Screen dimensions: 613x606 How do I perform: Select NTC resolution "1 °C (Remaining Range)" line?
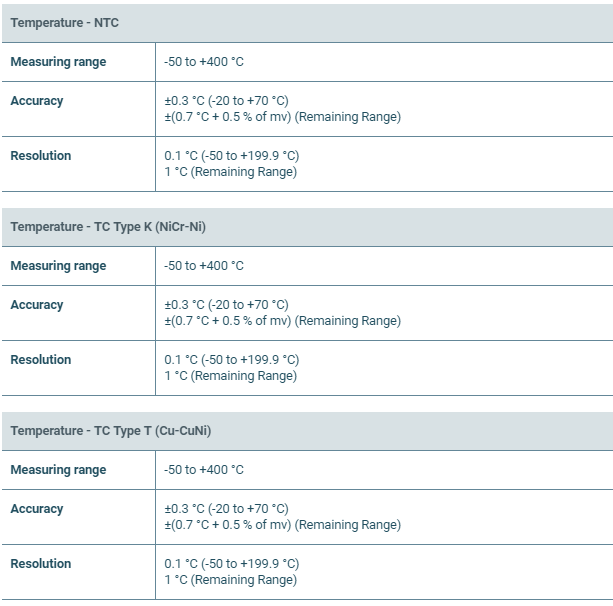point(230,172)
